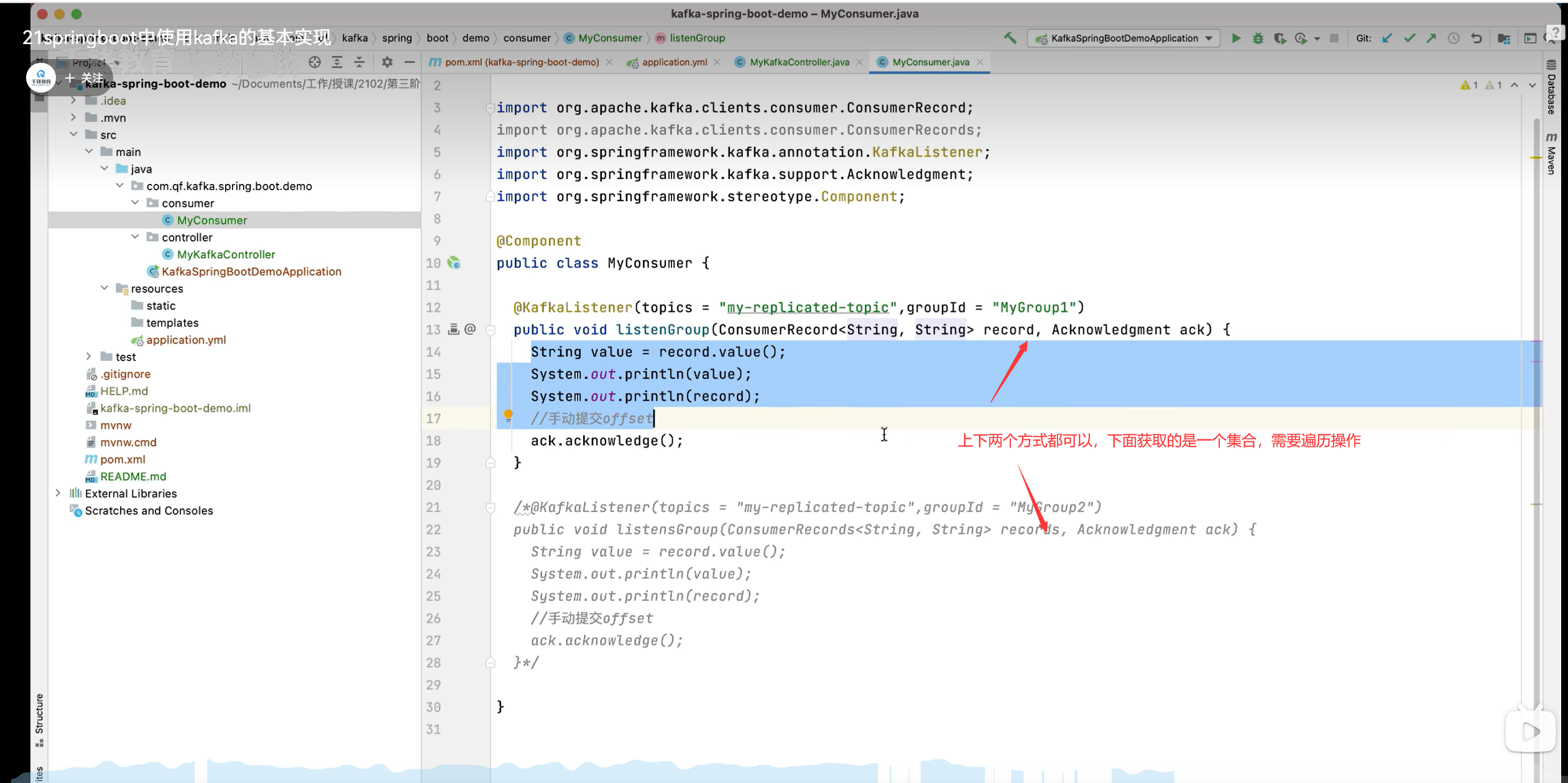Click the Git commit checkmark icon
This screenshot has width=1568, height=783.
coord(1409,38)
